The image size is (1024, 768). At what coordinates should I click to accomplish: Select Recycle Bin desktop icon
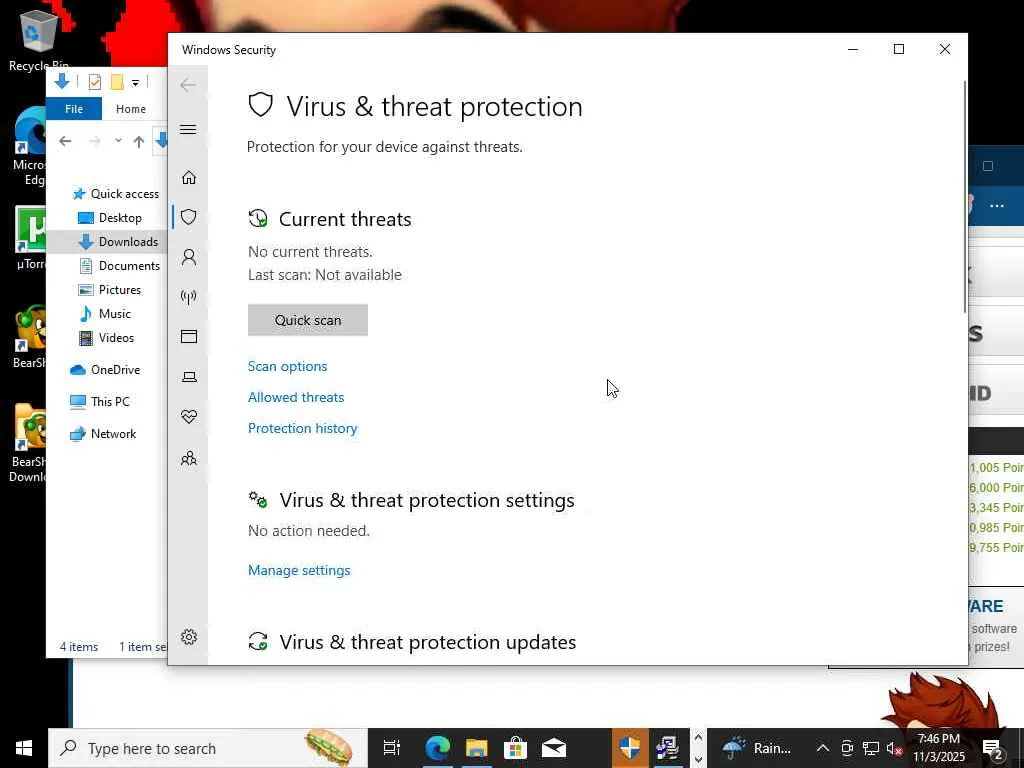[38, 40]
